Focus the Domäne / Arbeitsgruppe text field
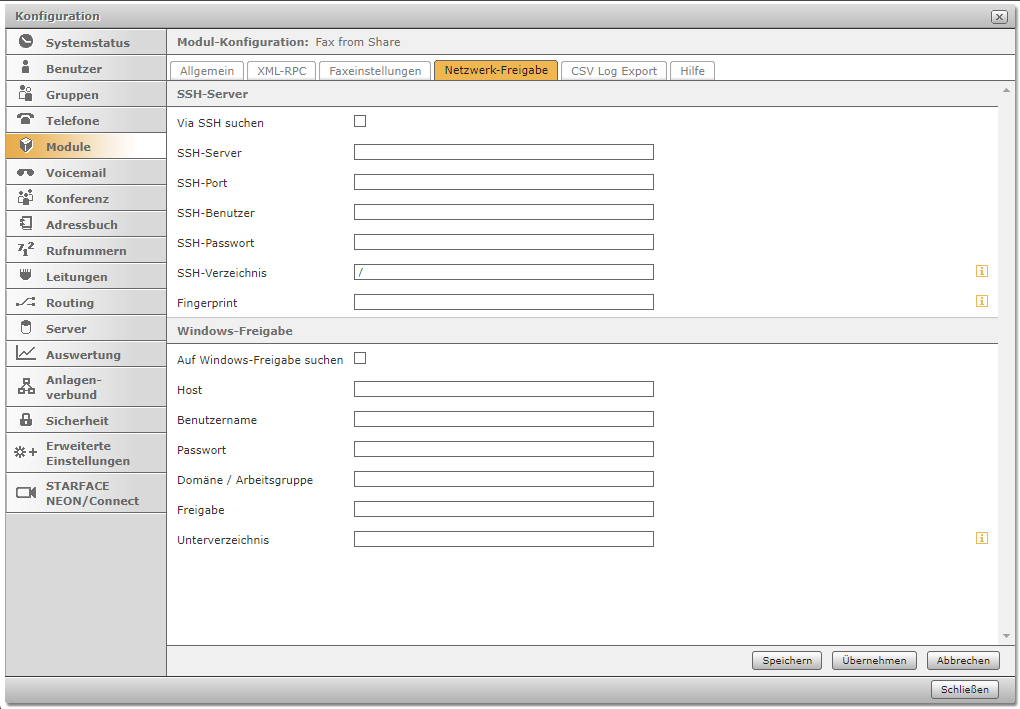 [x=503, y=479]
